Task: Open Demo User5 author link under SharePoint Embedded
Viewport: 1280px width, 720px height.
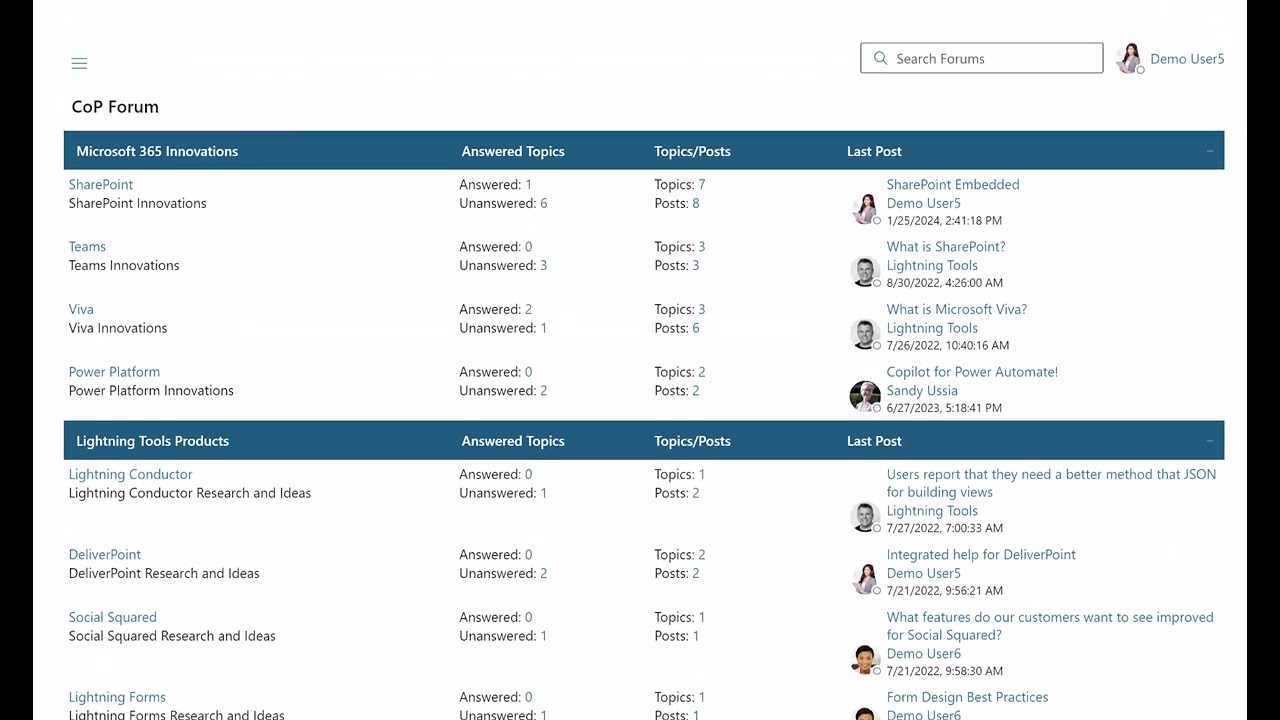Action: pos(923,203)
